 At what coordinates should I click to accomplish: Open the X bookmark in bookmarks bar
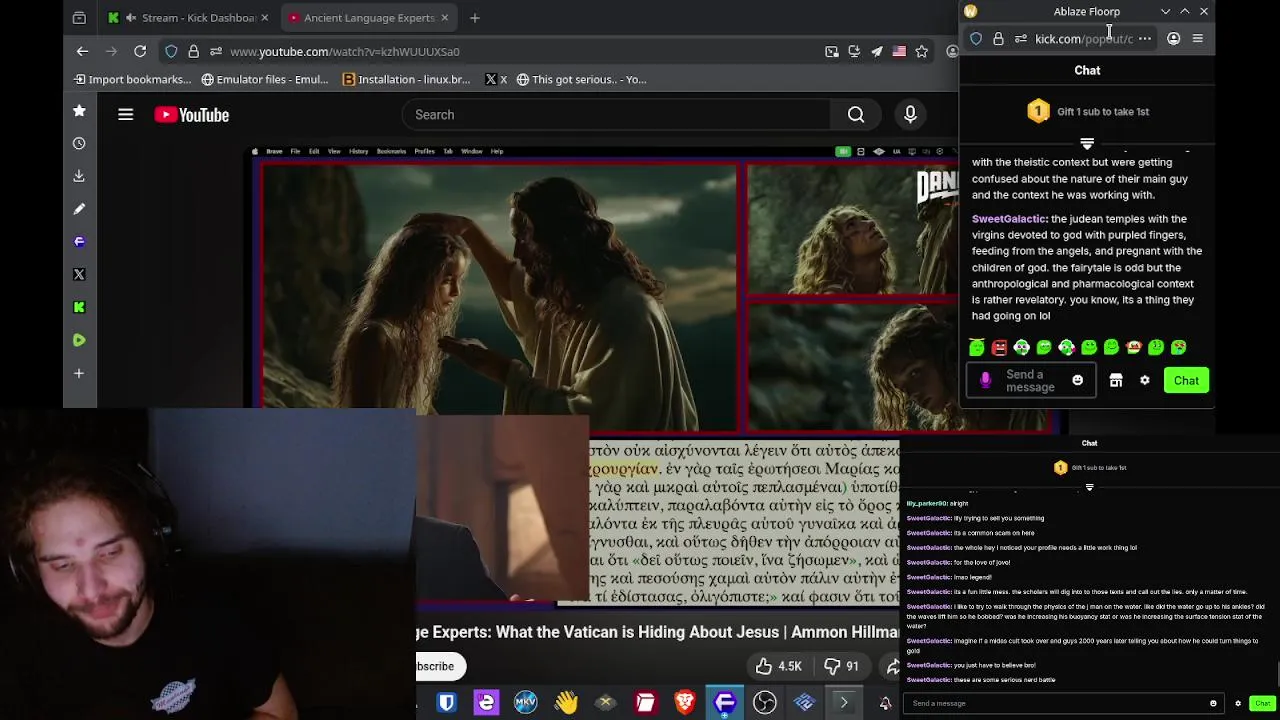click(496, 79)
